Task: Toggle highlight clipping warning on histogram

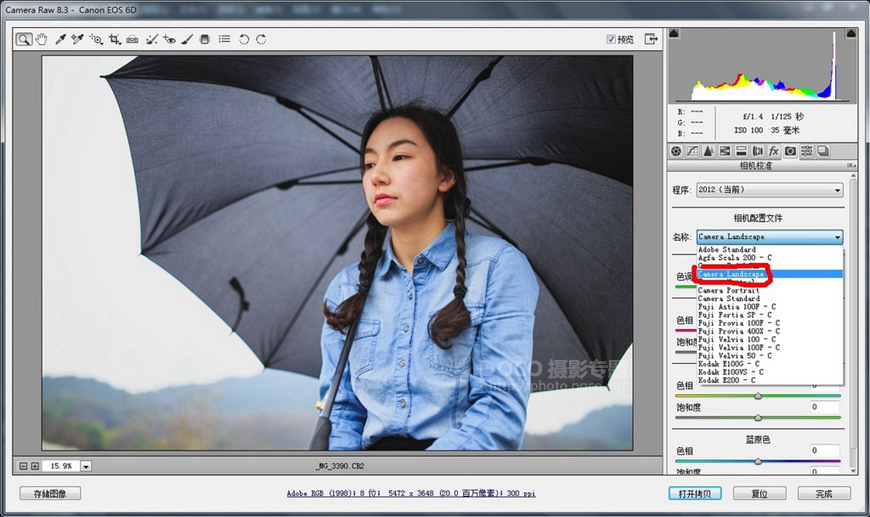Action: [x=851, y=33]
